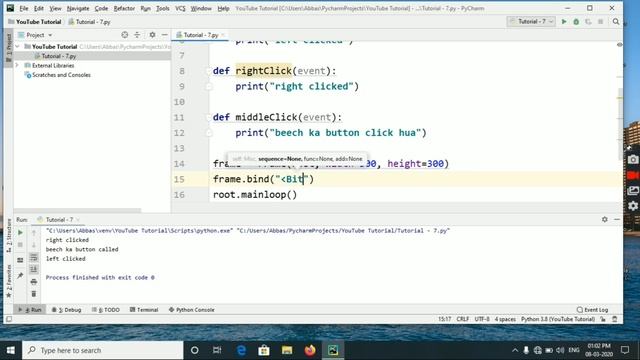Open File Explorer from the taskbar
This screenshot has width=640, height=360.
(287, 350)
